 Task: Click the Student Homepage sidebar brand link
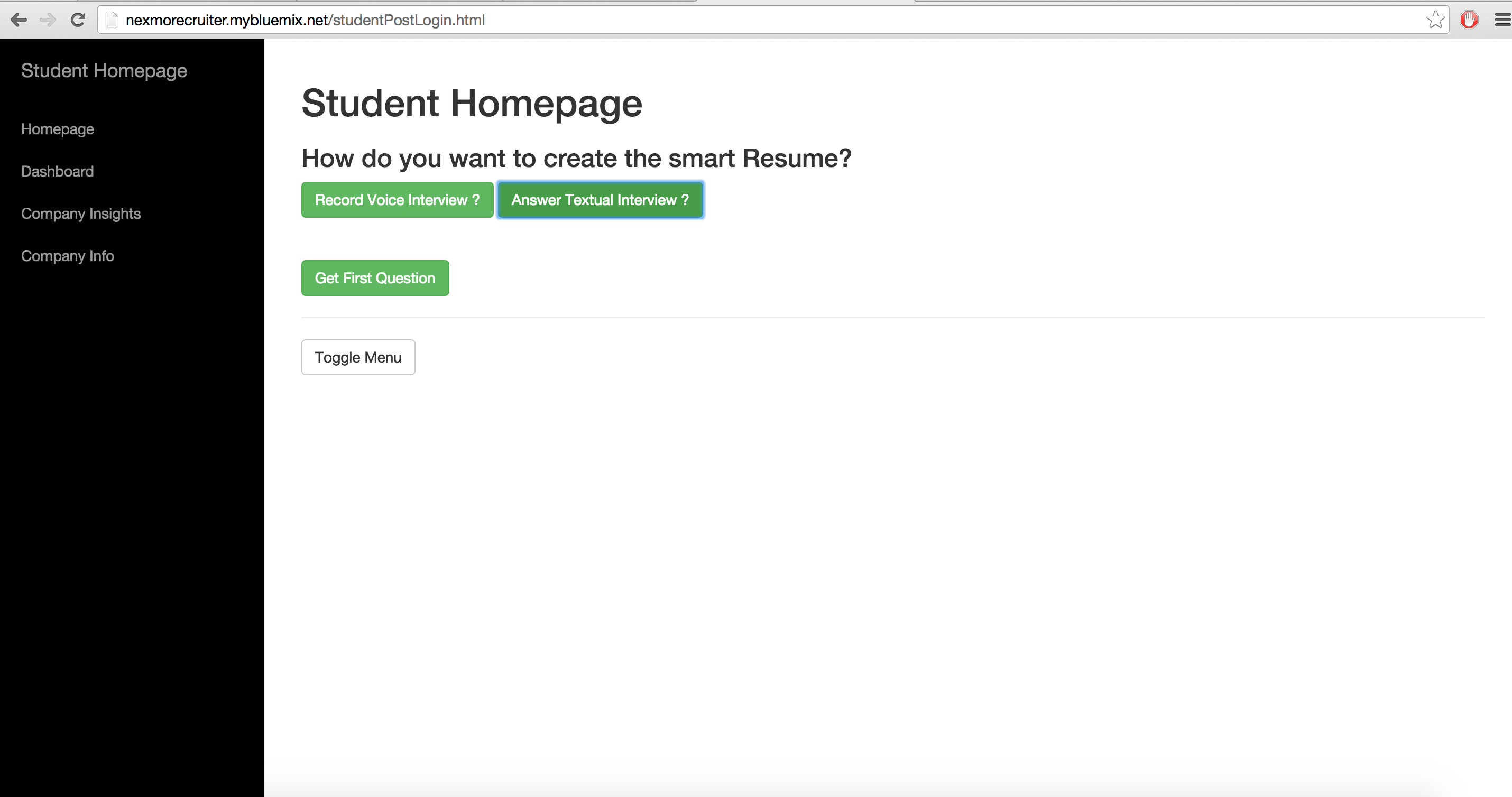tap(104, 70)
